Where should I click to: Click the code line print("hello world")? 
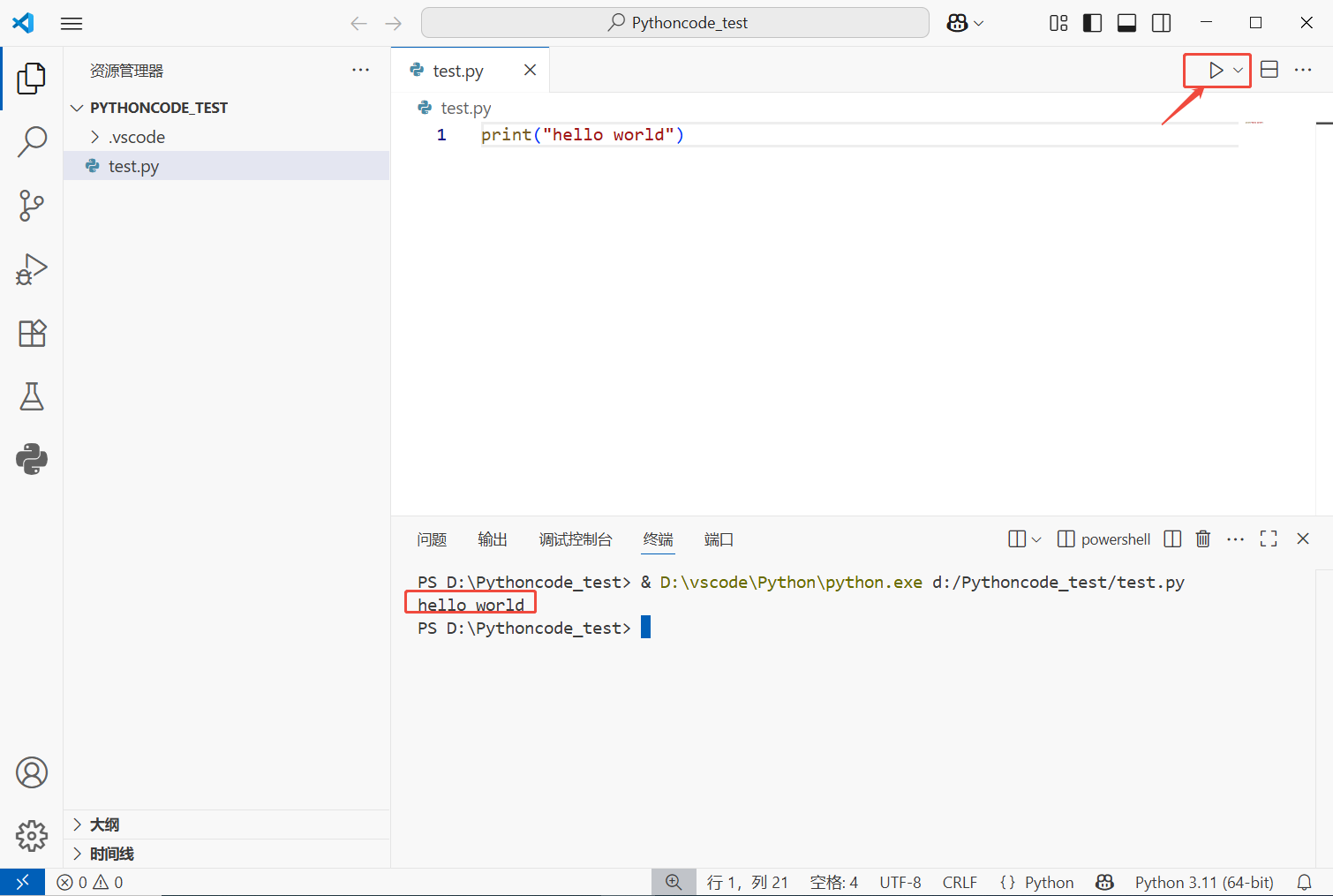583,135
